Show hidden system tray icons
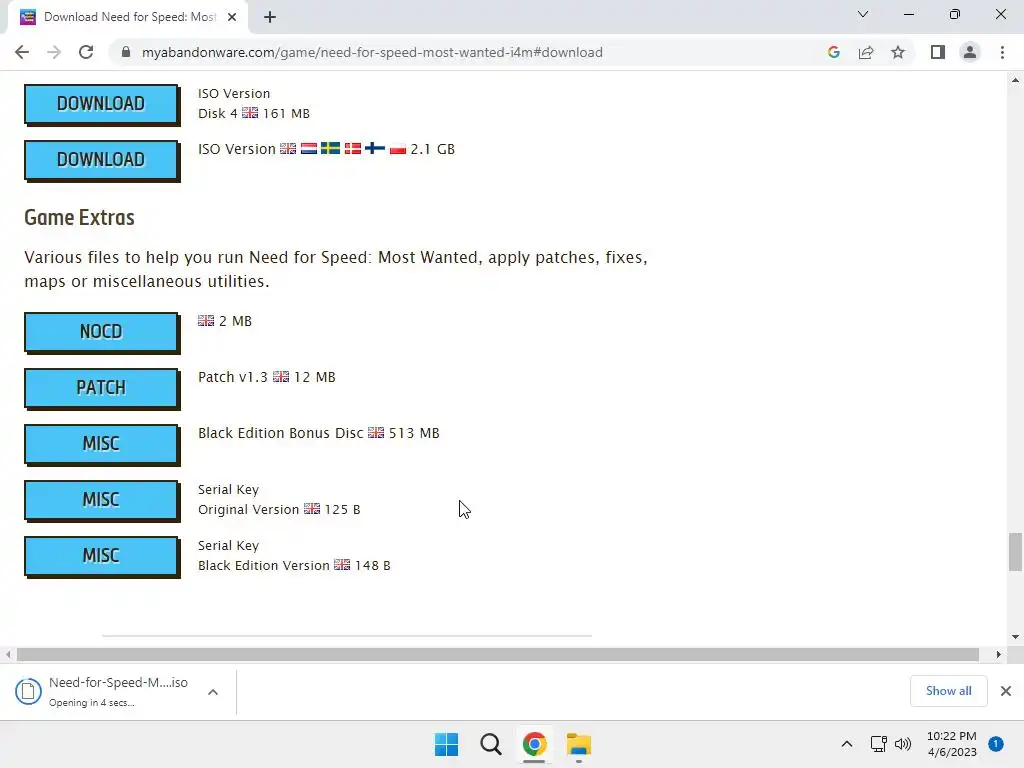1024x768 pixels. pyautogui.click(x=846, y=744)
